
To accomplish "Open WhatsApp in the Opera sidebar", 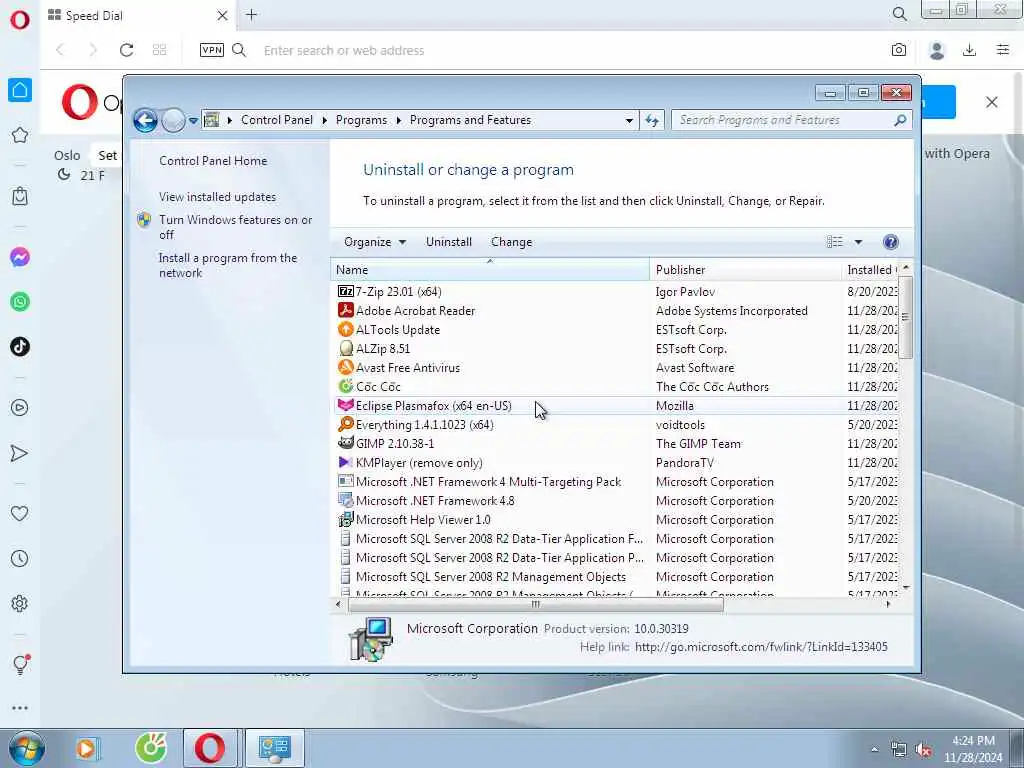I will (20, 302).
